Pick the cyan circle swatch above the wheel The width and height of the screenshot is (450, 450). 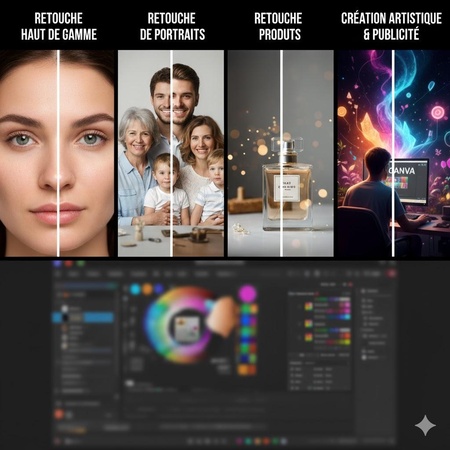tap(135, 289)
